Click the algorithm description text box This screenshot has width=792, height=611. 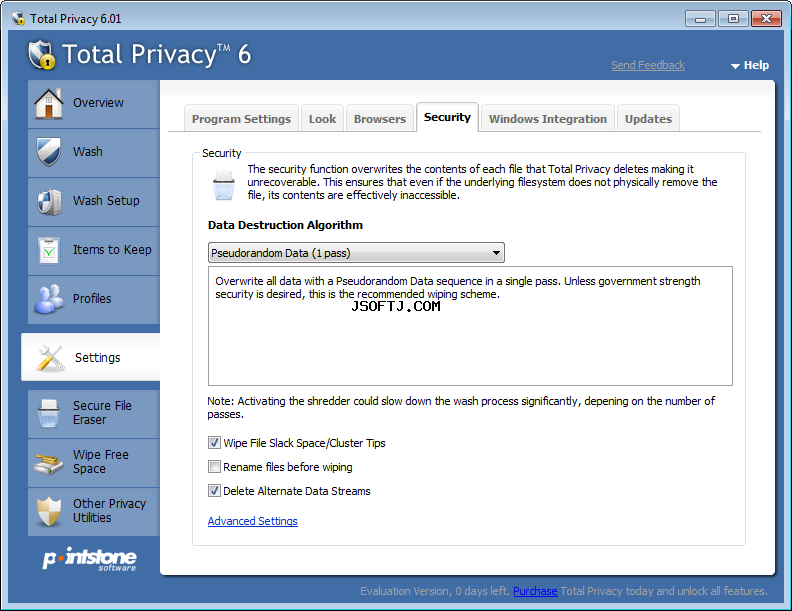[x=470, y=326]
